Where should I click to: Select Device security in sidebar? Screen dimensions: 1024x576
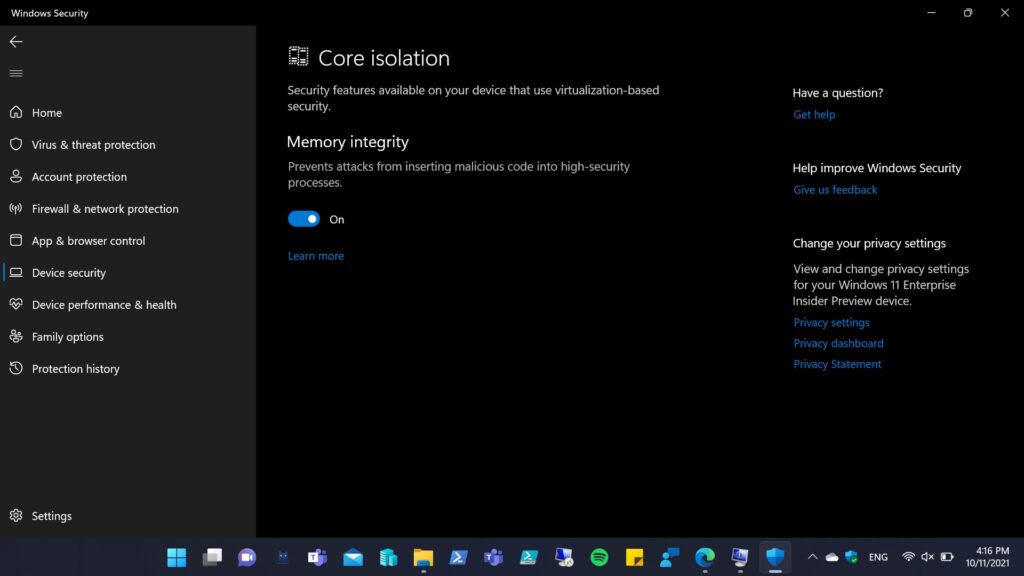click(68, 273)
